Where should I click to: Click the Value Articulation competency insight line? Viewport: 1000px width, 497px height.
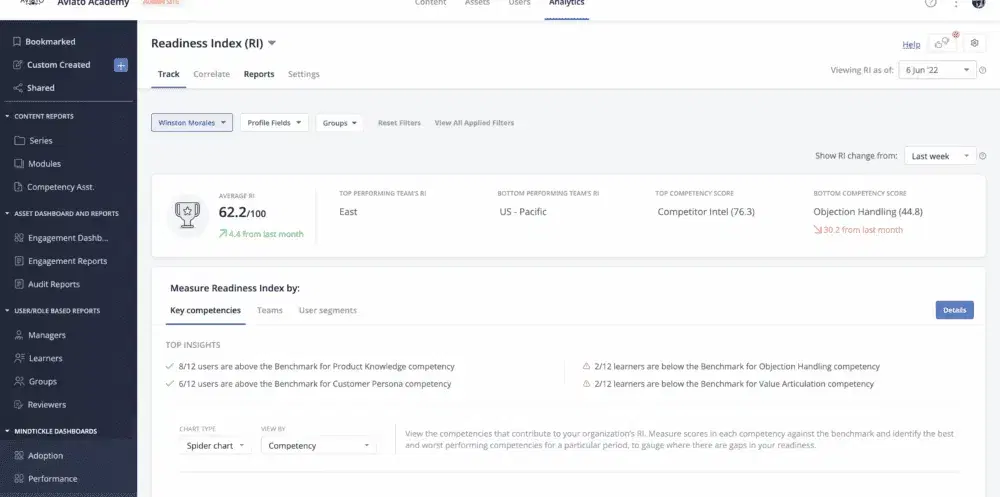734,384
